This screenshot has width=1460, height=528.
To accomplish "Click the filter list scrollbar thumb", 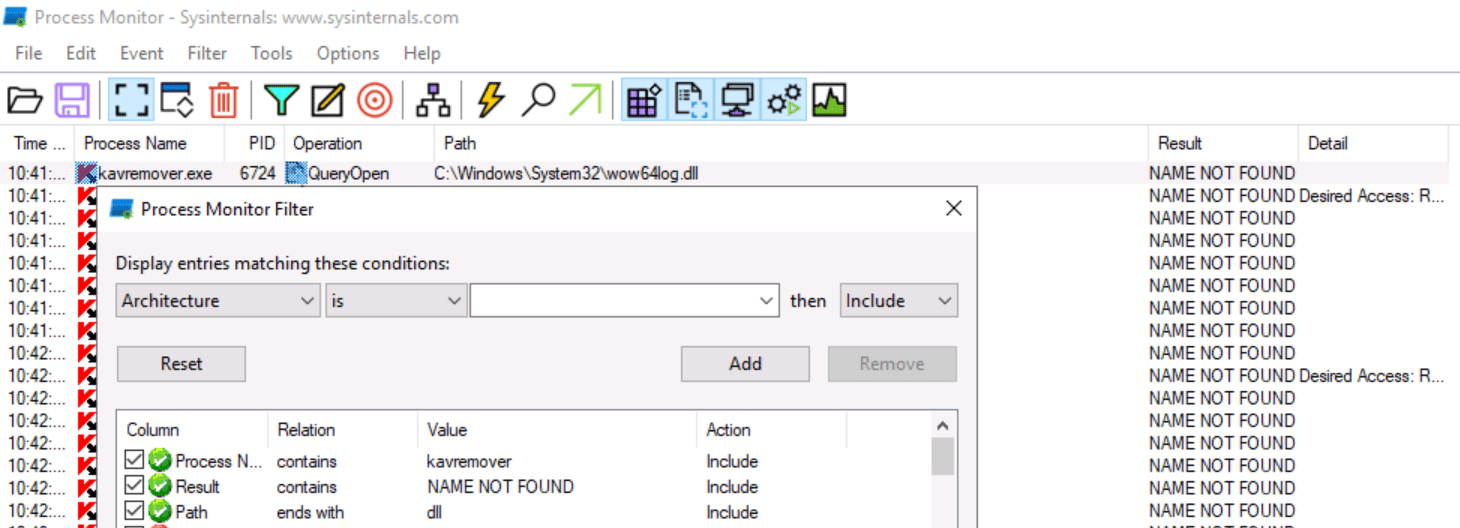I will [x=942, y=456].
